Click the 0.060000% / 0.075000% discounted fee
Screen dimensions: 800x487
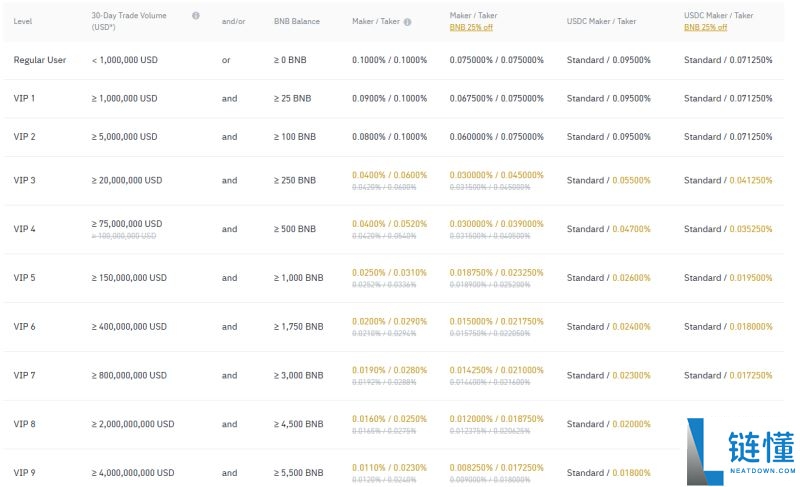pyautogui.click(x=496, y=137)
